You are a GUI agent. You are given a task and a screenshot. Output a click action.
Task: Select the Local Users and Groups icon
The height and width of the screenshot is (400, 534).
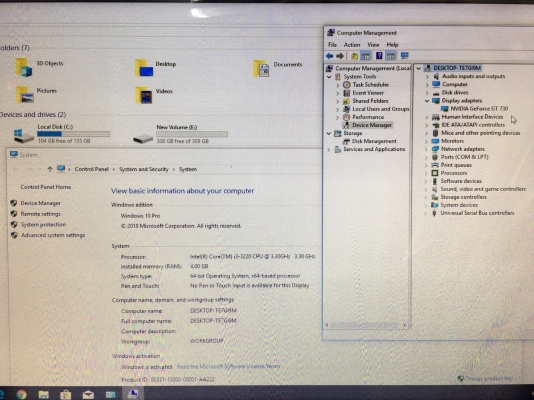click(x=346, y=109)
